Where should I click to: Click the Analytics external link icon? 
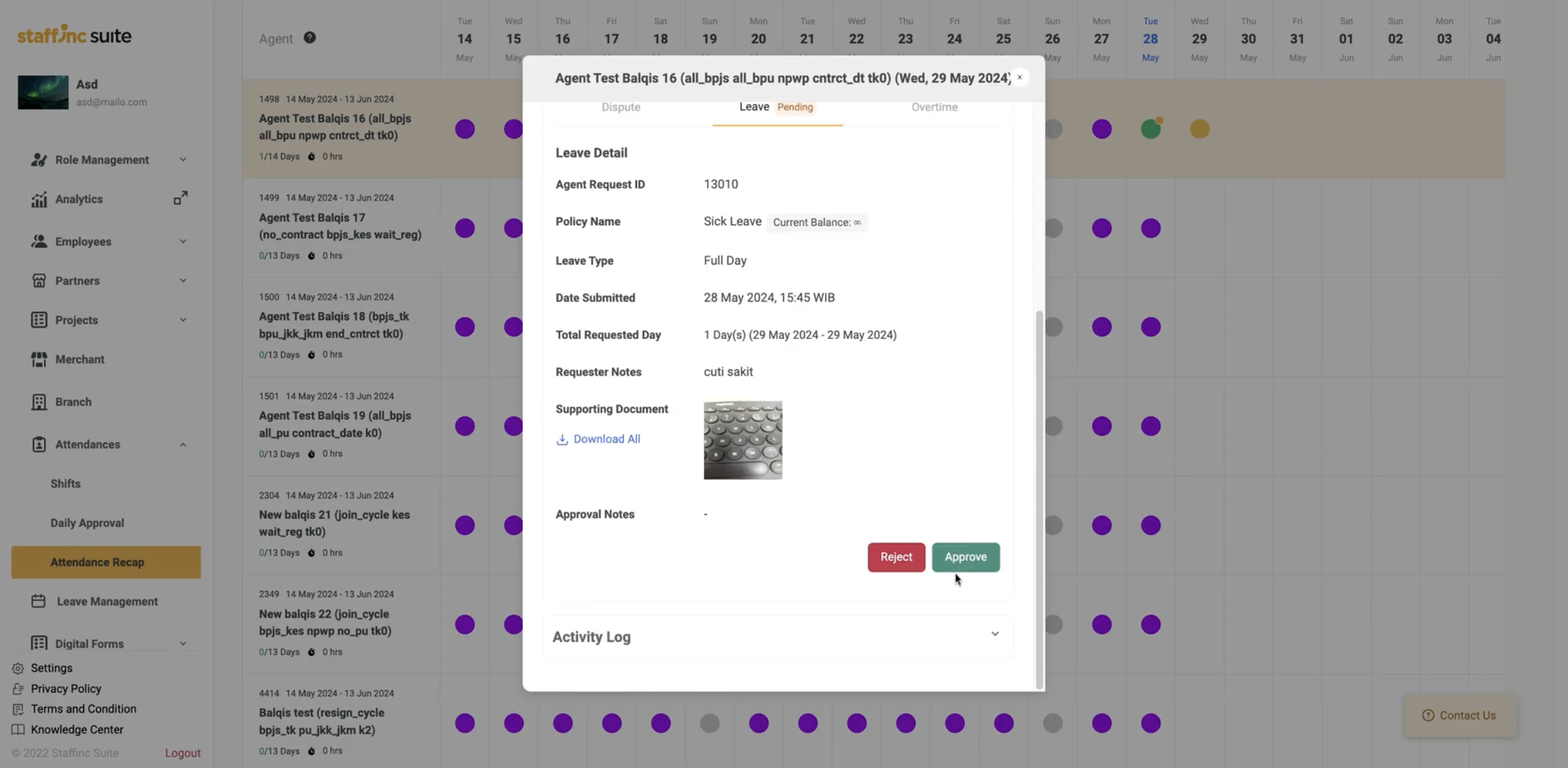point(180,198)
